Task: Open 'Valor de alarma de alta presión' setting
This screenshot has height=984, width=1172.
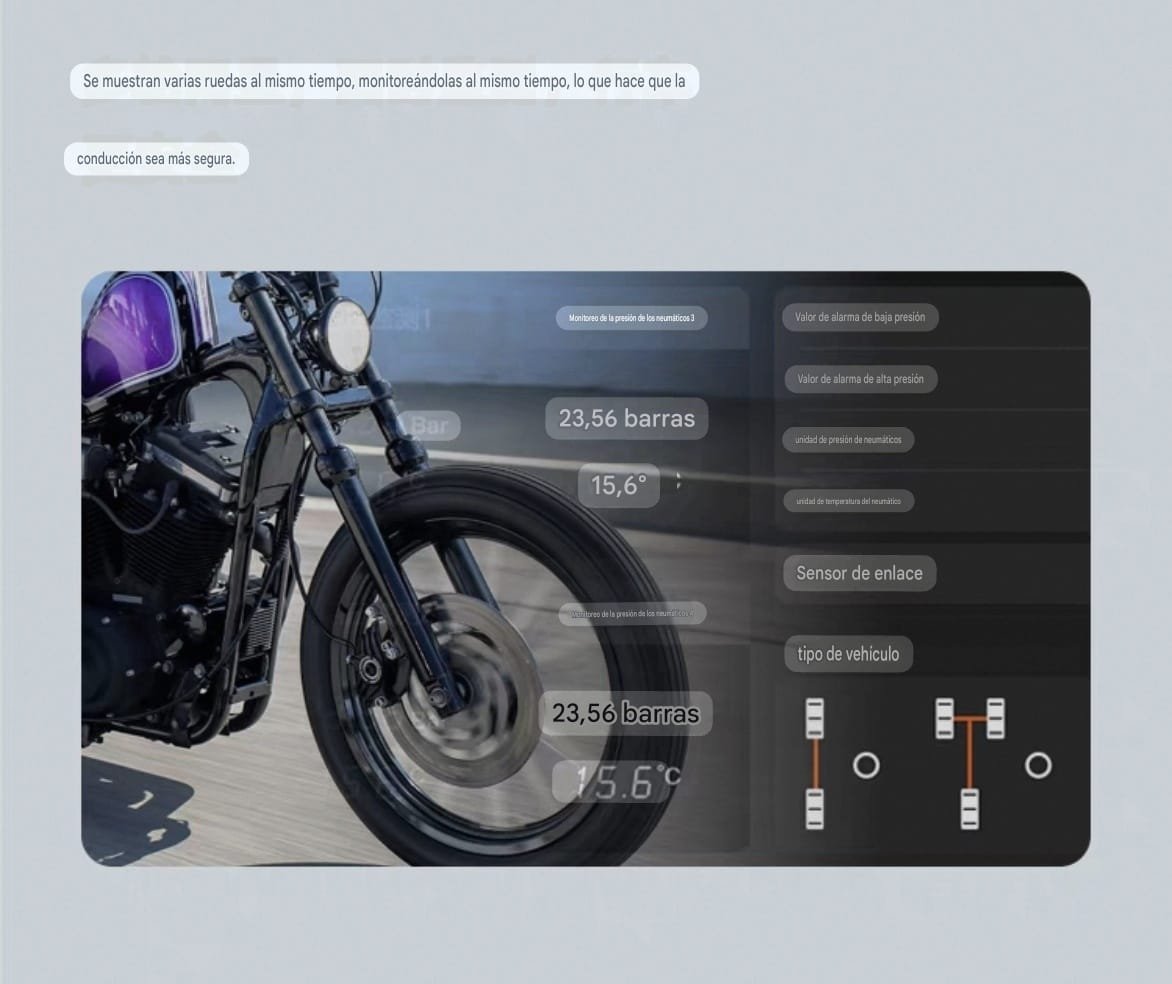Action: pos(860,379)
